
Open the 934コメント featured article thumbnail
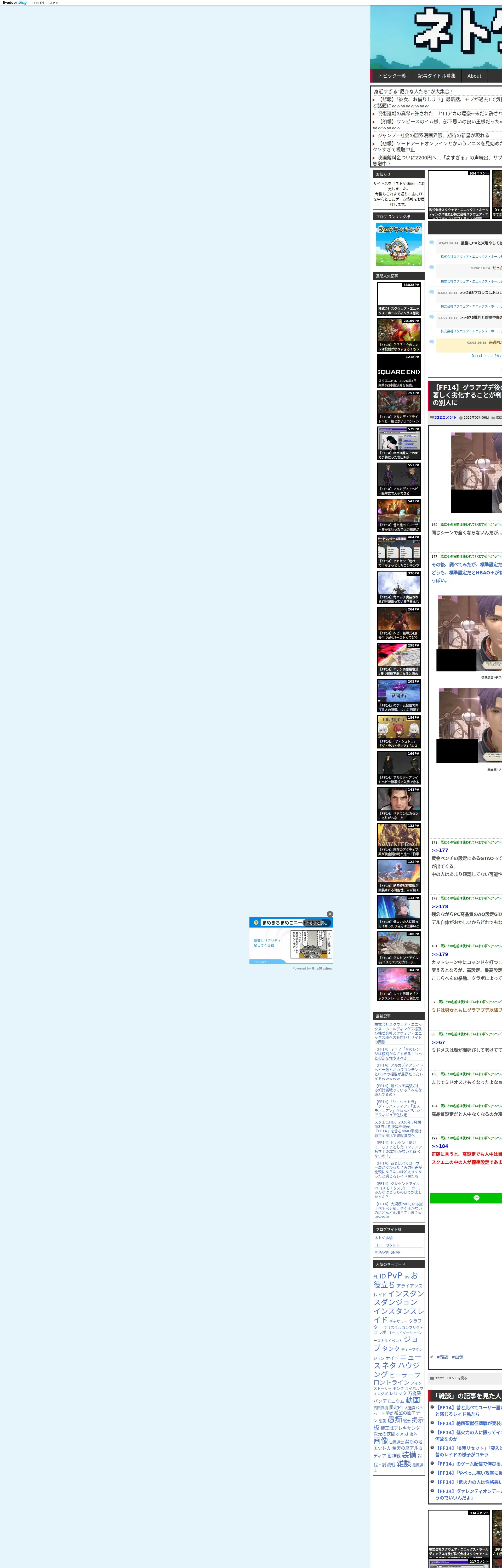point(459,195)
